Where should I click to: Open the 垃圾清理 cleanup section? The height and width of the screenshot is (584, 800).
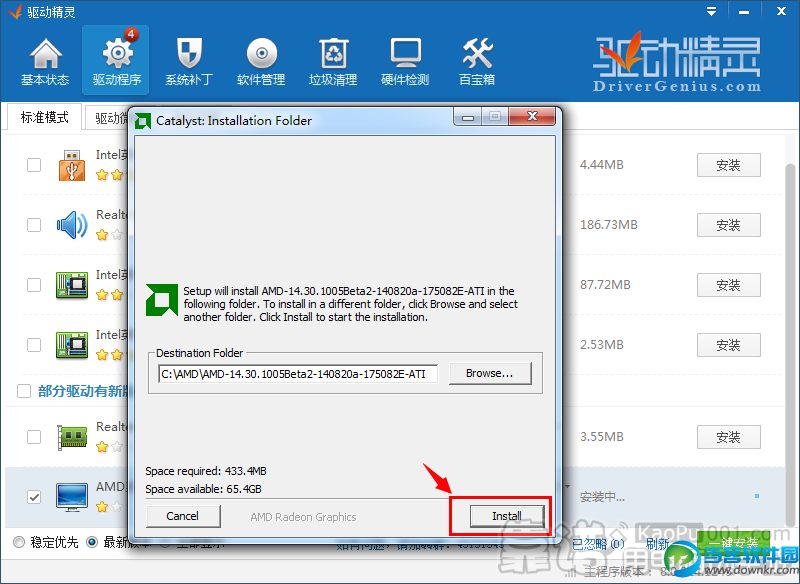pyautogui.click(x=333, y=61)
